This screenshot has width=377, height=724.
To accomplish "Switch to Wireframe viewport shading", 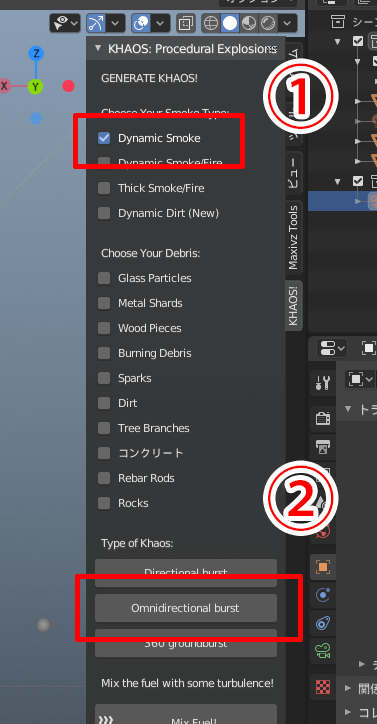I will (x=211, y=22).
